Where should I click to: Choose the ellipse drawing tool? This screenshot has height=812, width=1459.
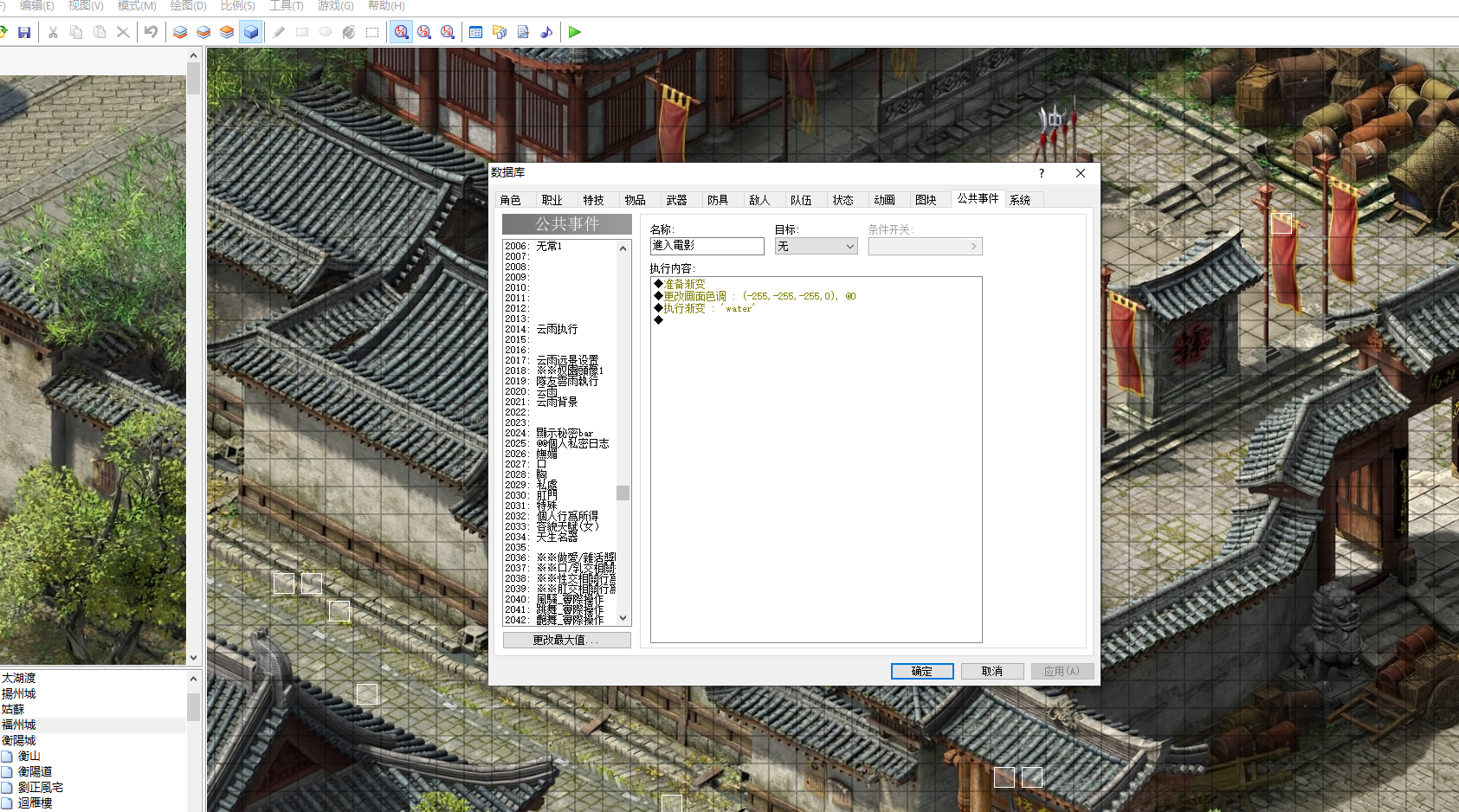[x=326, y=32]
